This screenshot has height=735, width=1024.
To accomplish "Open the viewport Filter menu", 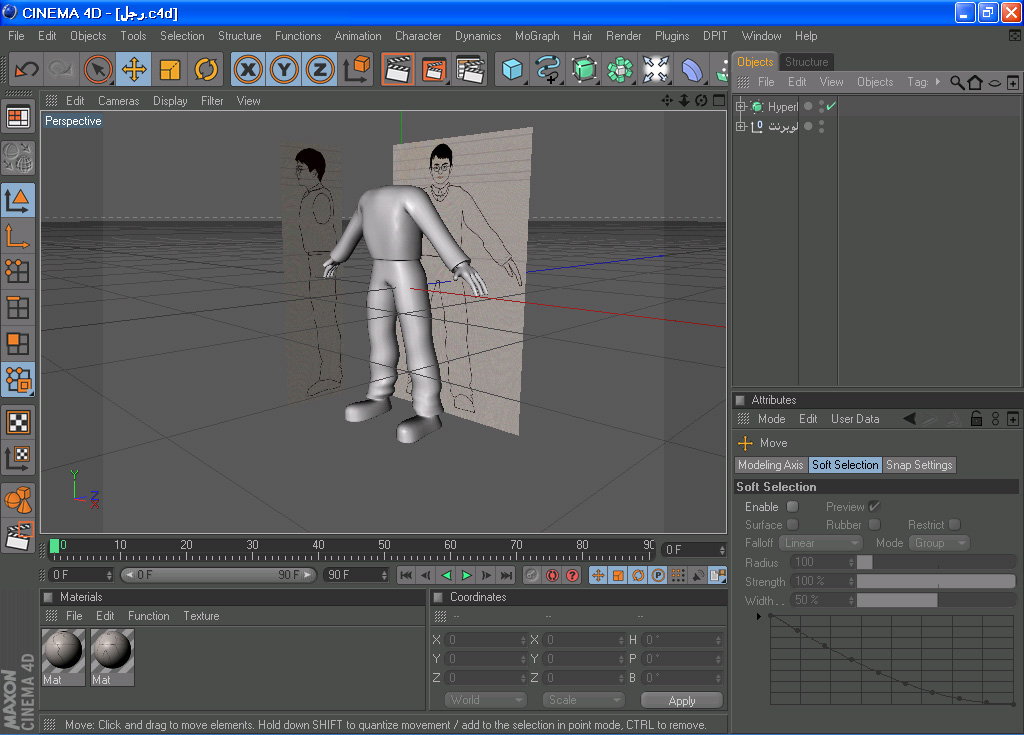I will 212,101.
